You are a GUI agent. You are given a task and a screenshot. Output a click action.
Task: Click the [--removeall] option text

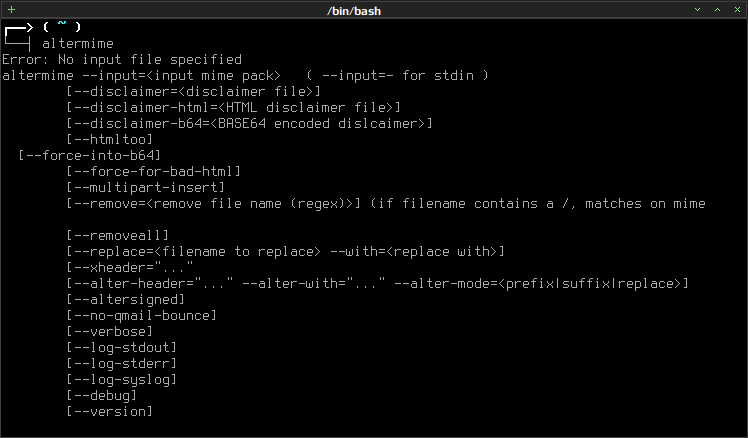[x=118, y=235]
